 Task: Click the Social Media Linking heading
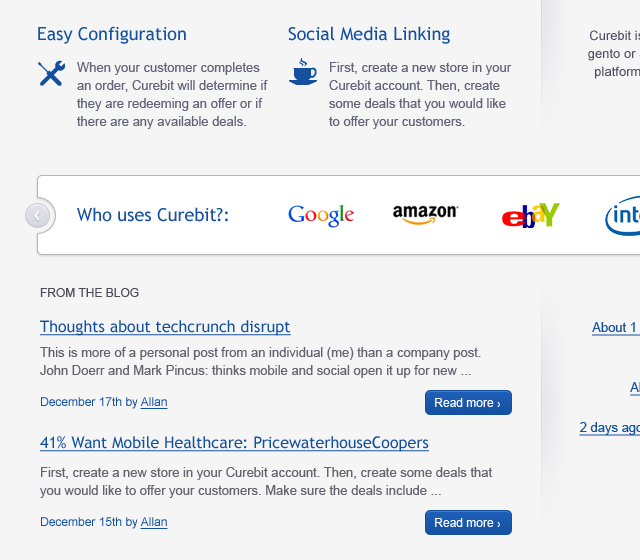pos(369,34)
